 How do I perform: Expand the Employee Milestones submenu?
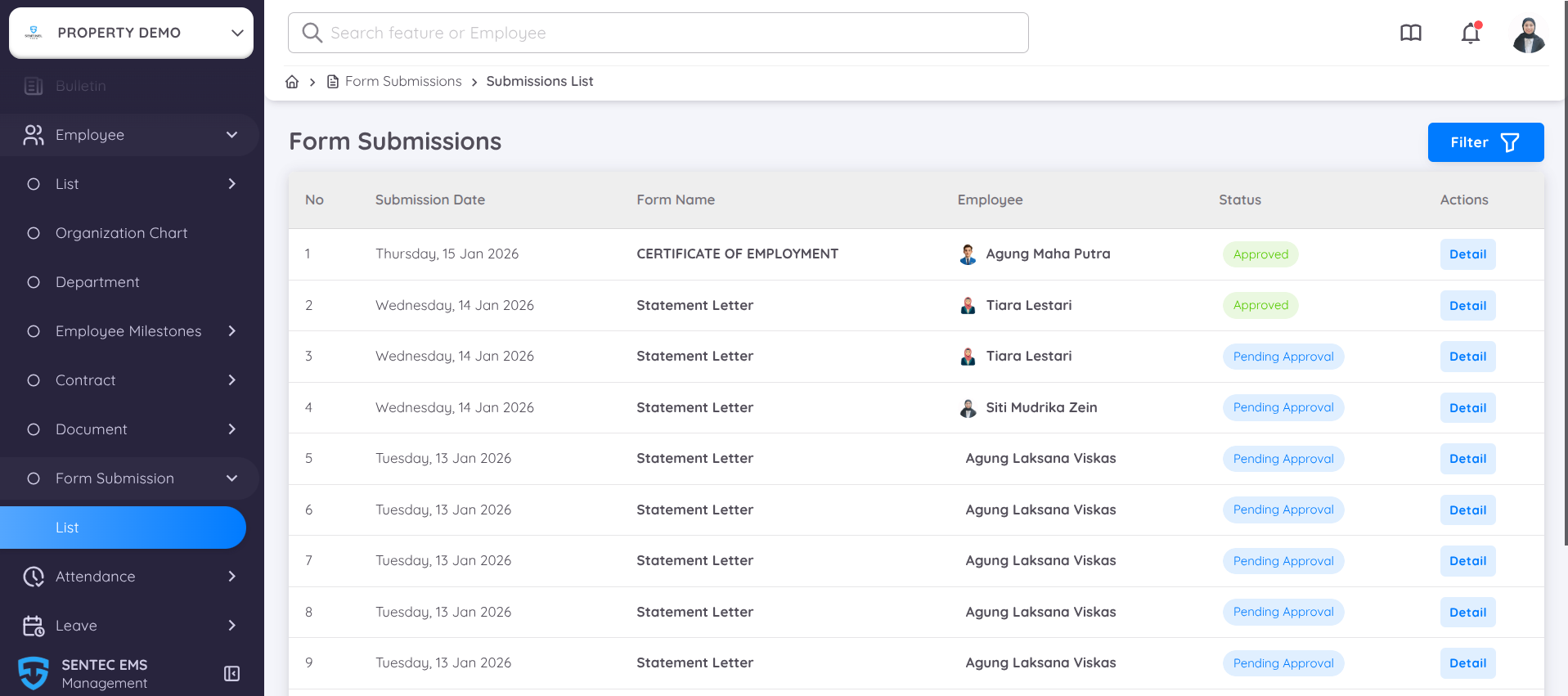232,331
